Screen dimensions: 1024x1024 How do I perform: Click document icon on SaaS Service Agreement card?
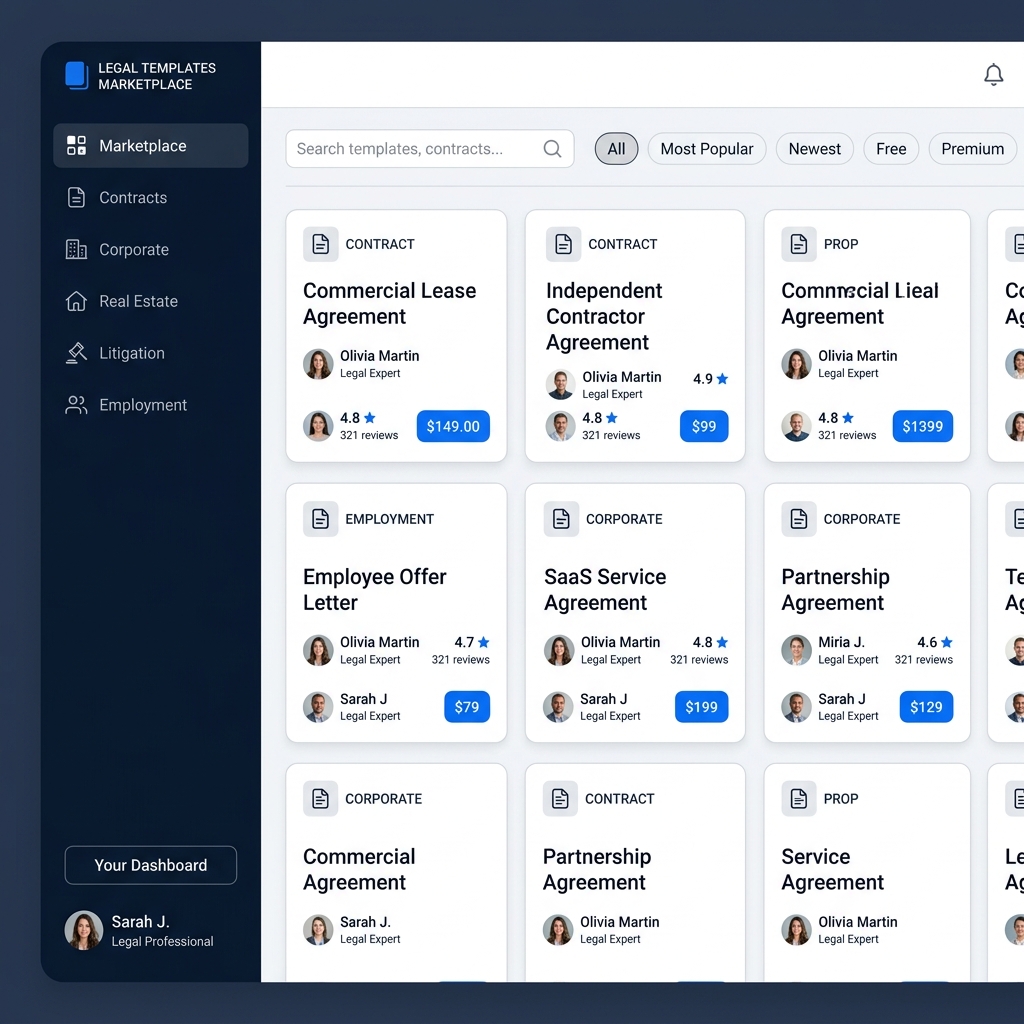click(561, 519)
